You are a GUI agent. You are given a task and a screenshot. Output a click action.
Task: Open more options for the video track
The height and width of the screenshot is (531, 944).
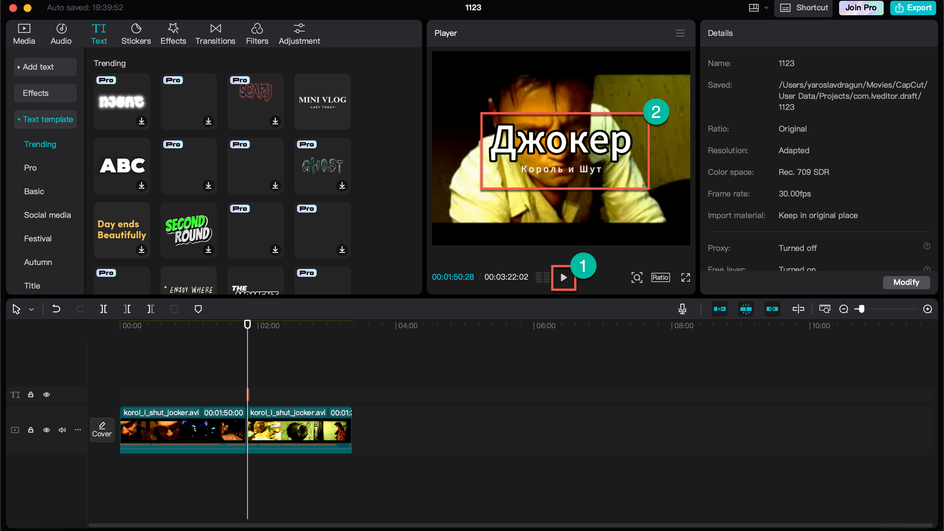78,430
